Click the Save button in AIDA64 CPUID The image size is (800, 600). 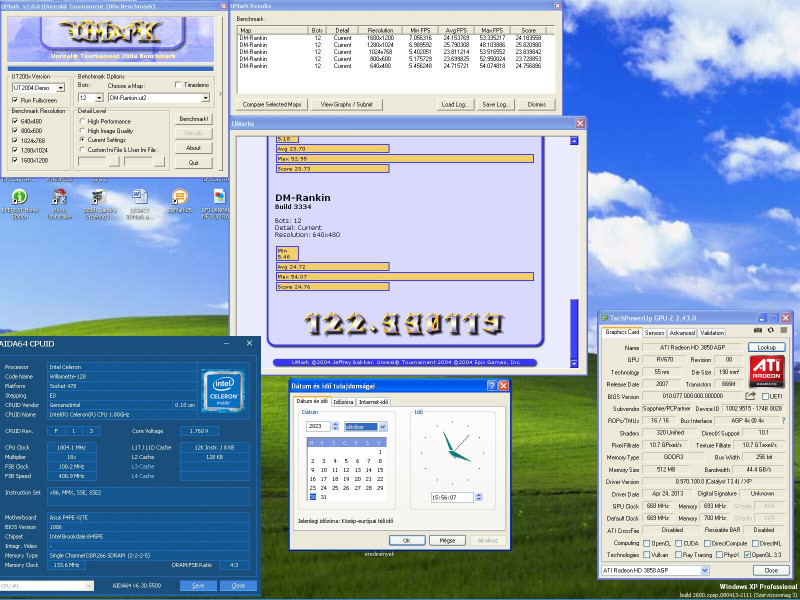(x=198, y=586)
